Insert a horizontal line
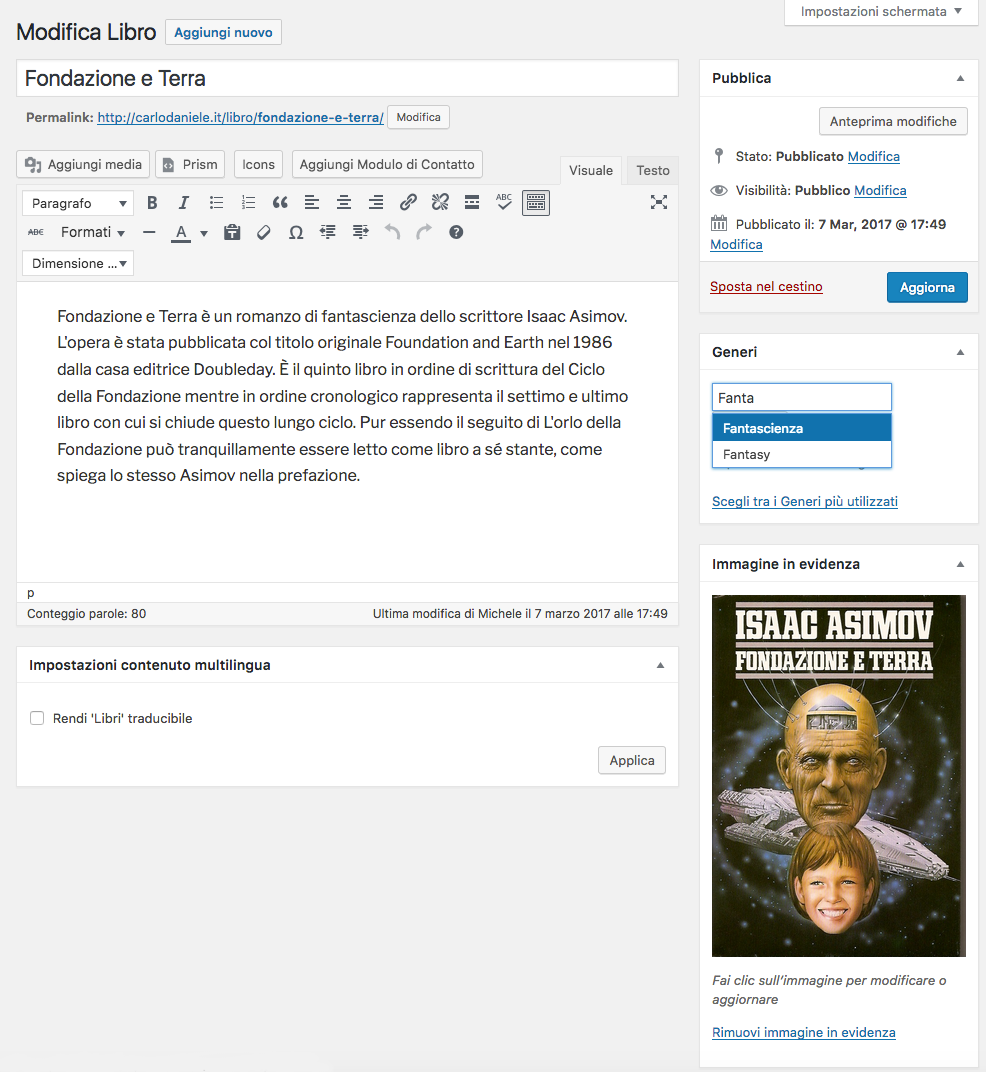 (149, 233)
